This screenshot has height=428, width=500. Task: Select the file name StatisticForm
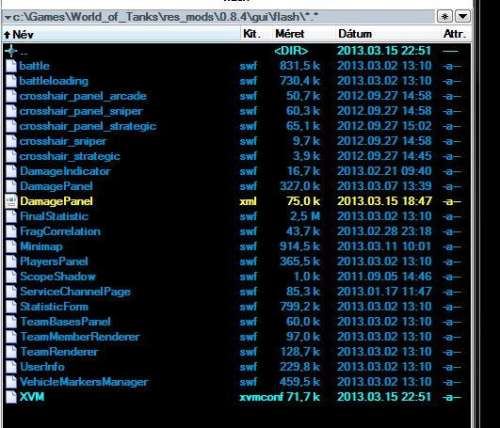coord(54,307)
